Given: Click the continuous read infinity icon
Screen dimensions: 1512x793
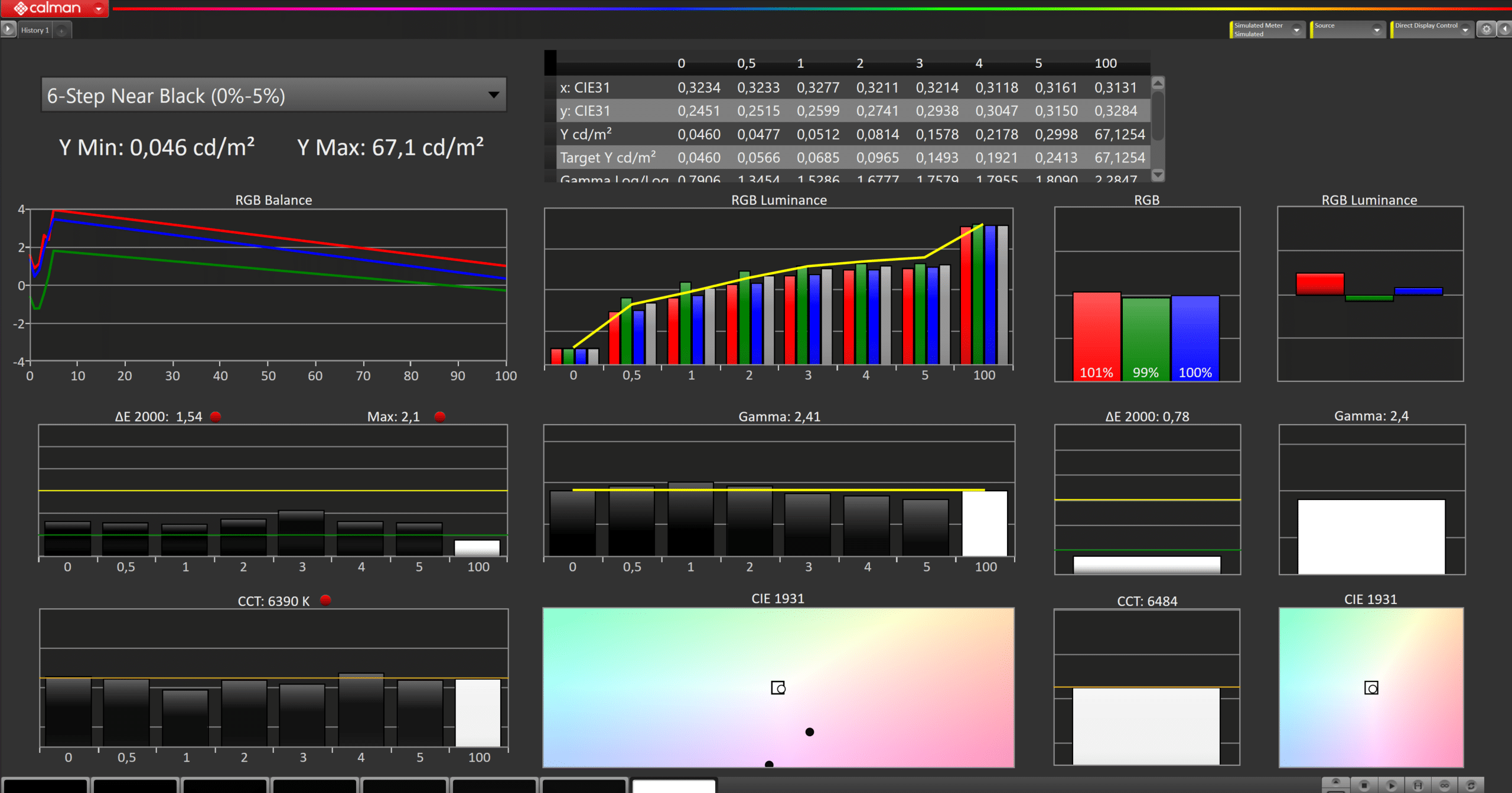Looking at the screenshot, I should [1445, 785].
